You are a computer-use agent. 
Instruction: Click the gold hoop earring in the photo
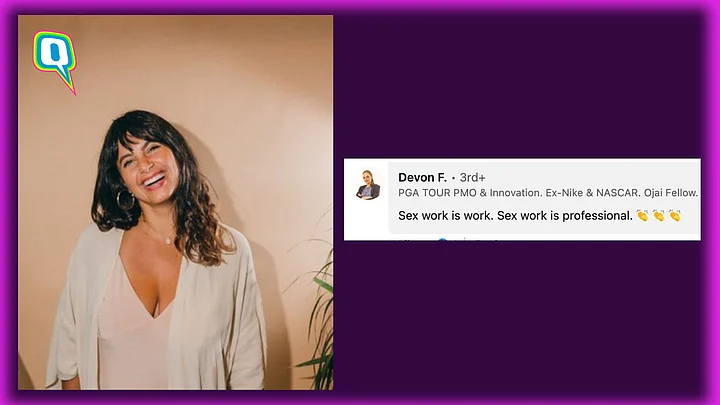click(x=124, y=200)
